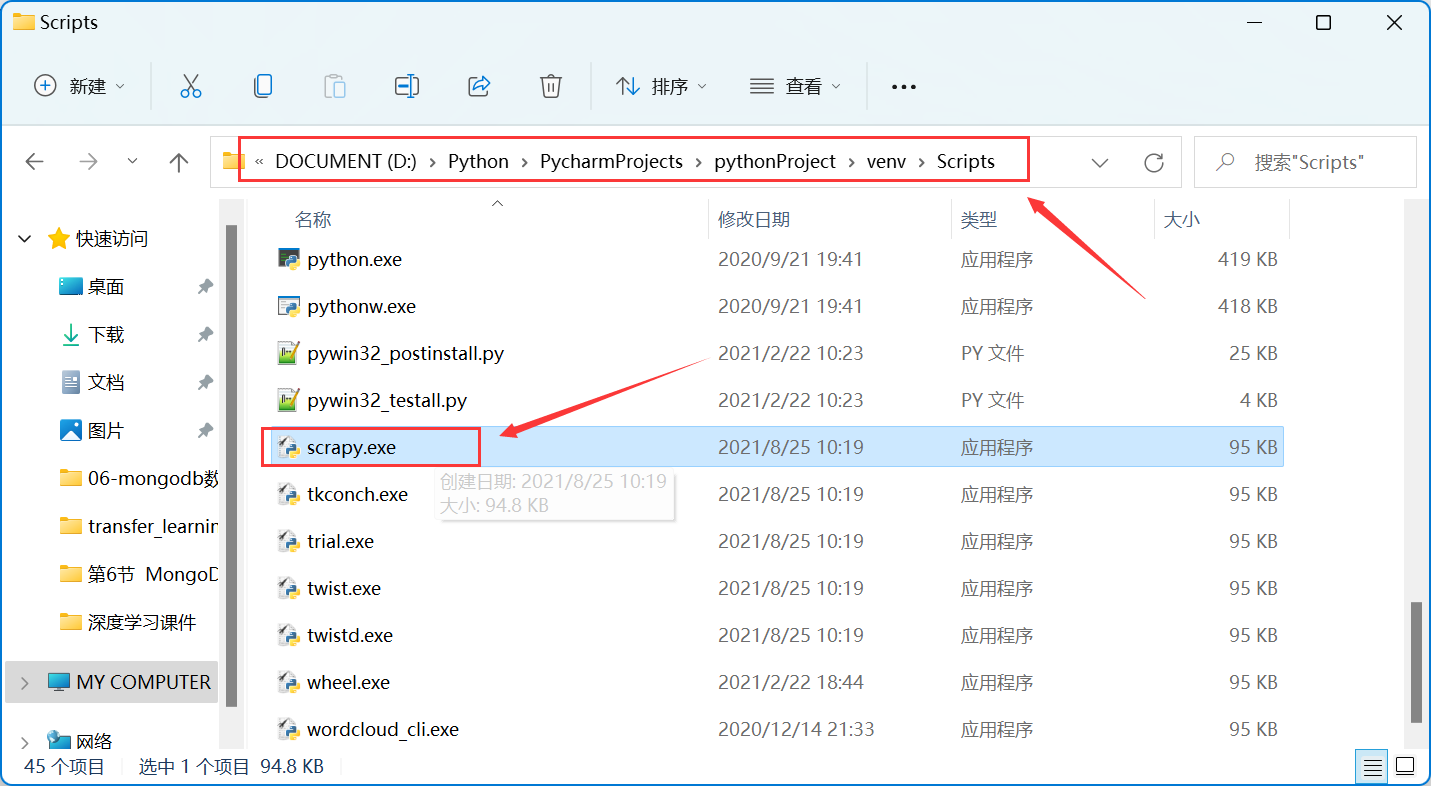Go forward with the right arrow
1431x786 pixels.
88,162
